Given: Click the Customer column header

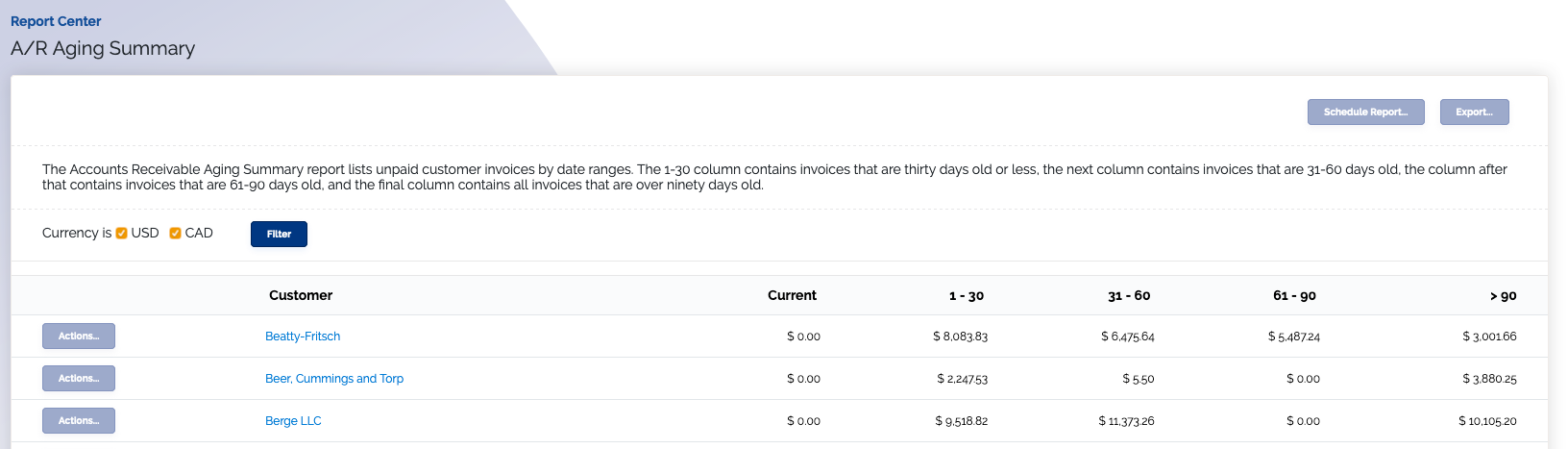Looking at the screenshot, I should [x=301, y=295].
